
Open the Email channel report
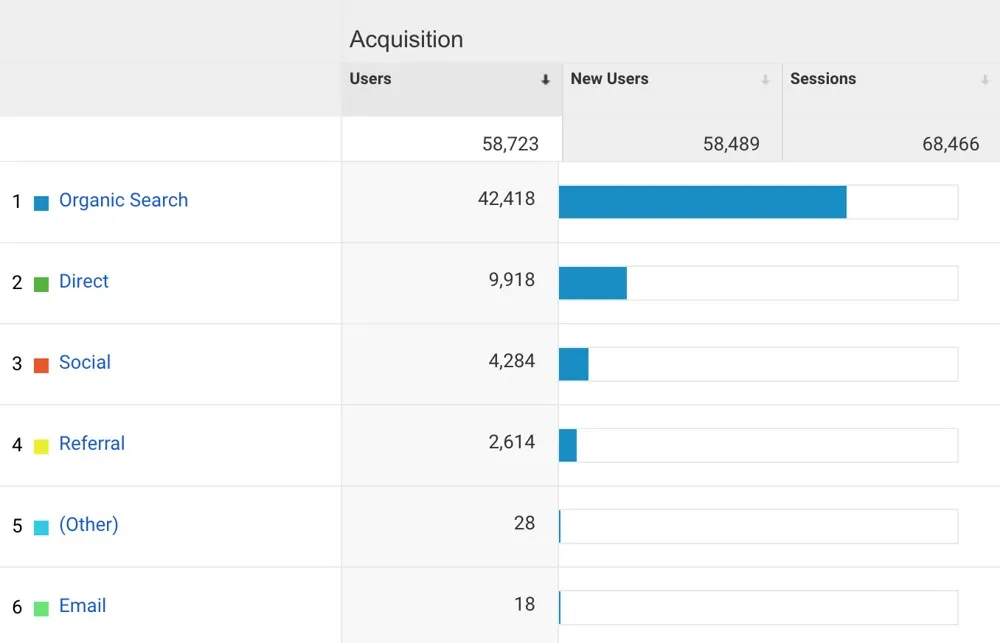tap(82, 605)
